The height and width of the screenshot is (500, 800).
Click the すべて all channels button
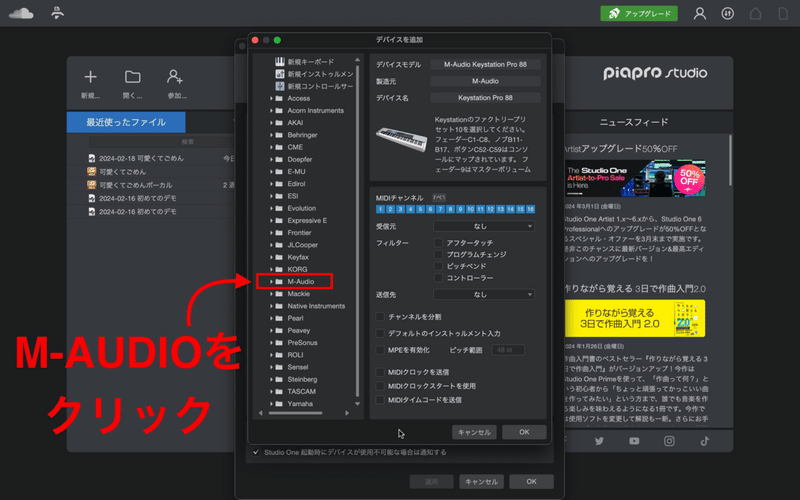(439, 197)
